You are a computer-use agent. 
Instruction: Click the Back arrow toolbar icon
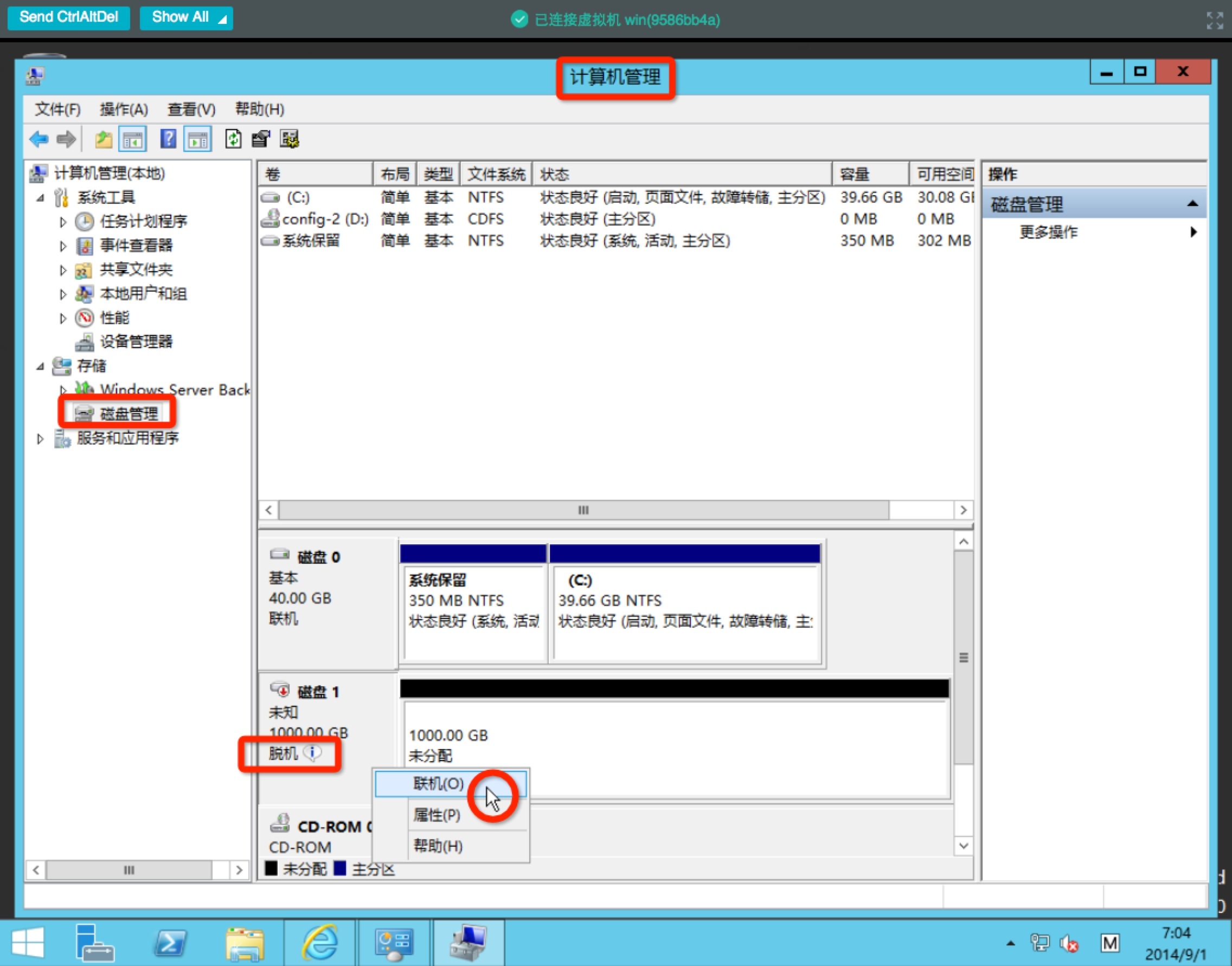[39, 139]
